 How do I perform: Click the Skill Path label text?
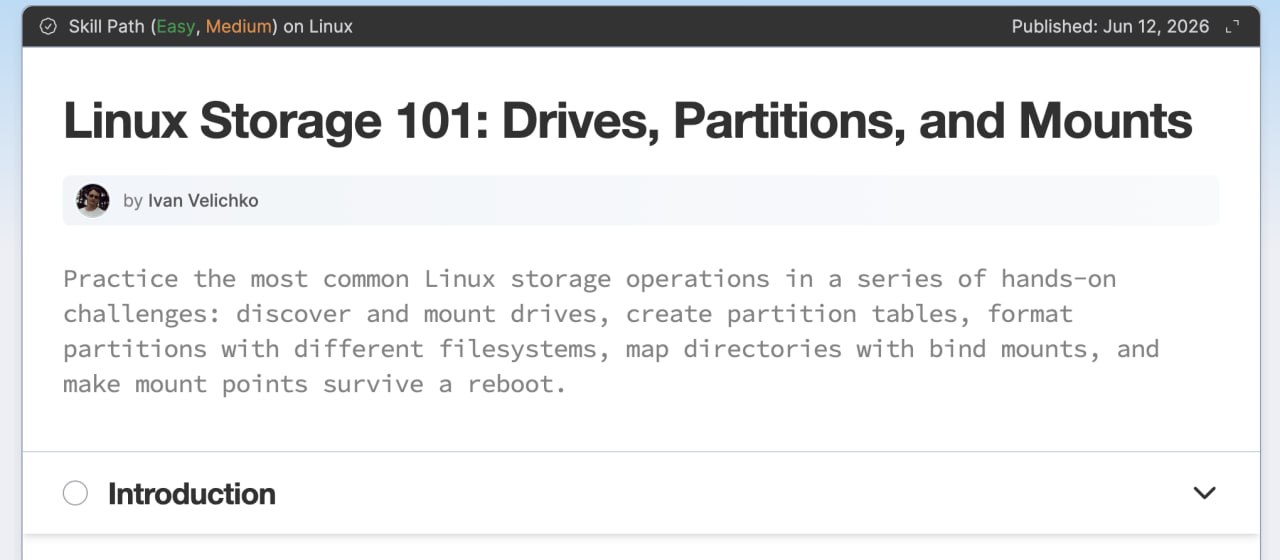[x=107, y=27]
